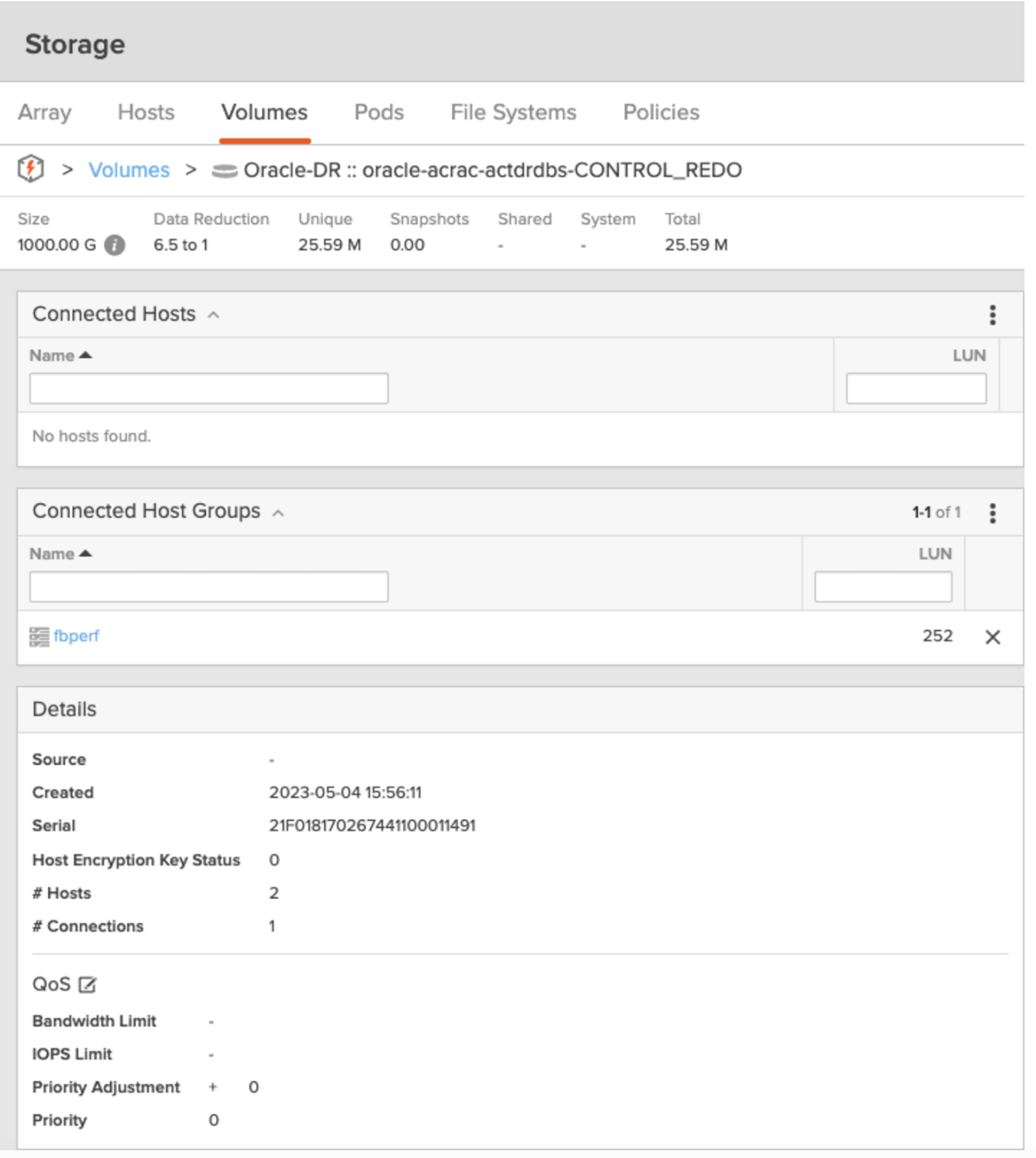Click the No hosts found message
This screenshot has height=1158, width=1036.
pos(92,437)
